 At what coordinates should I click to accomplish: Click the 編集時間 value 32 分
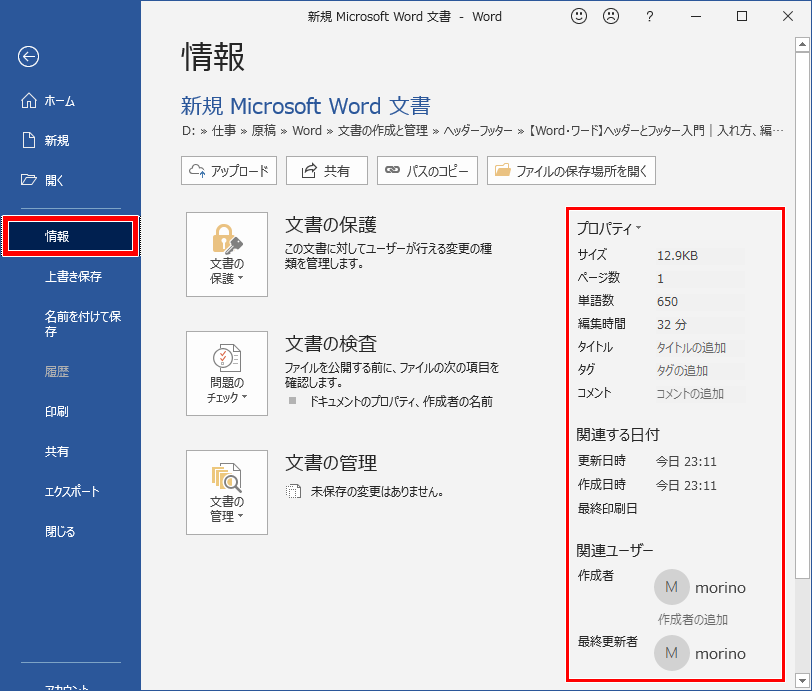tap(672, 325)
